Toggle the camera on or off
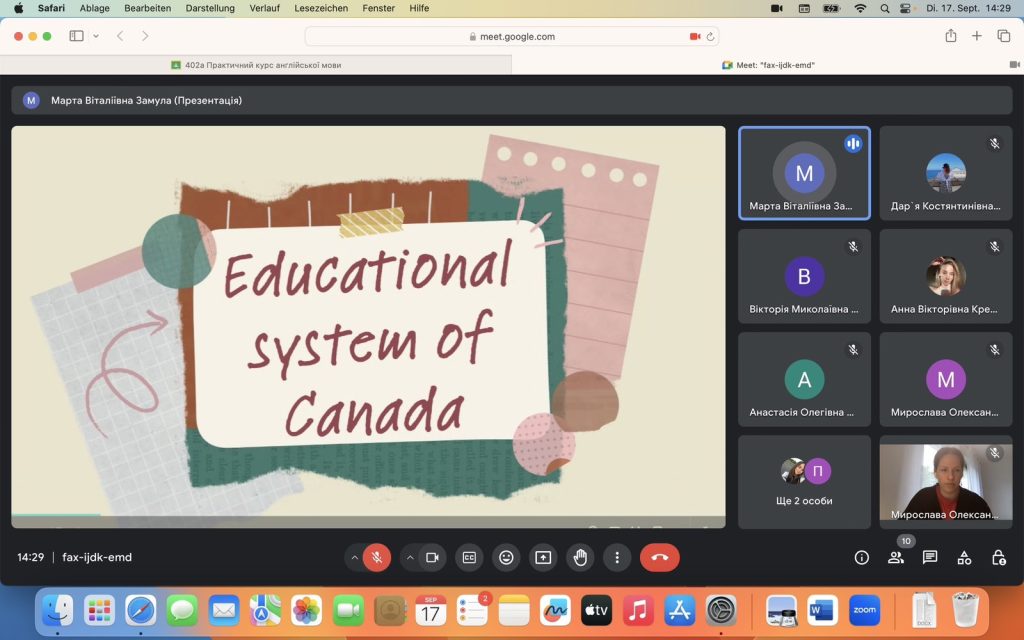Viewport: 1024px width, 640px height. [432, 557]
